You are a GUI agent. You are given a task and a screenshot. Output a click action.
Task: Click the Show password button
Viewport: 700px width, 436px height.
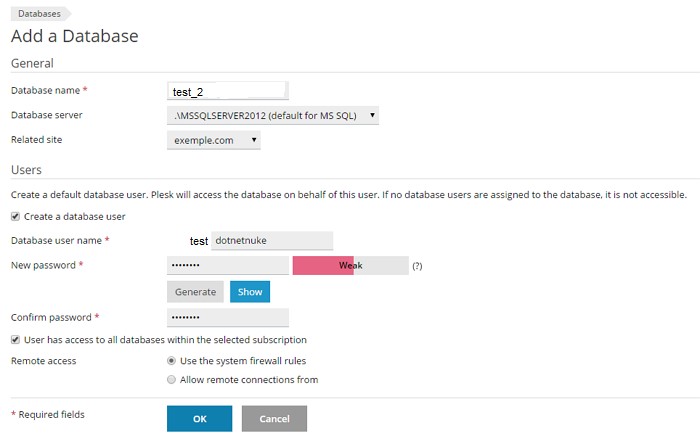250,292
